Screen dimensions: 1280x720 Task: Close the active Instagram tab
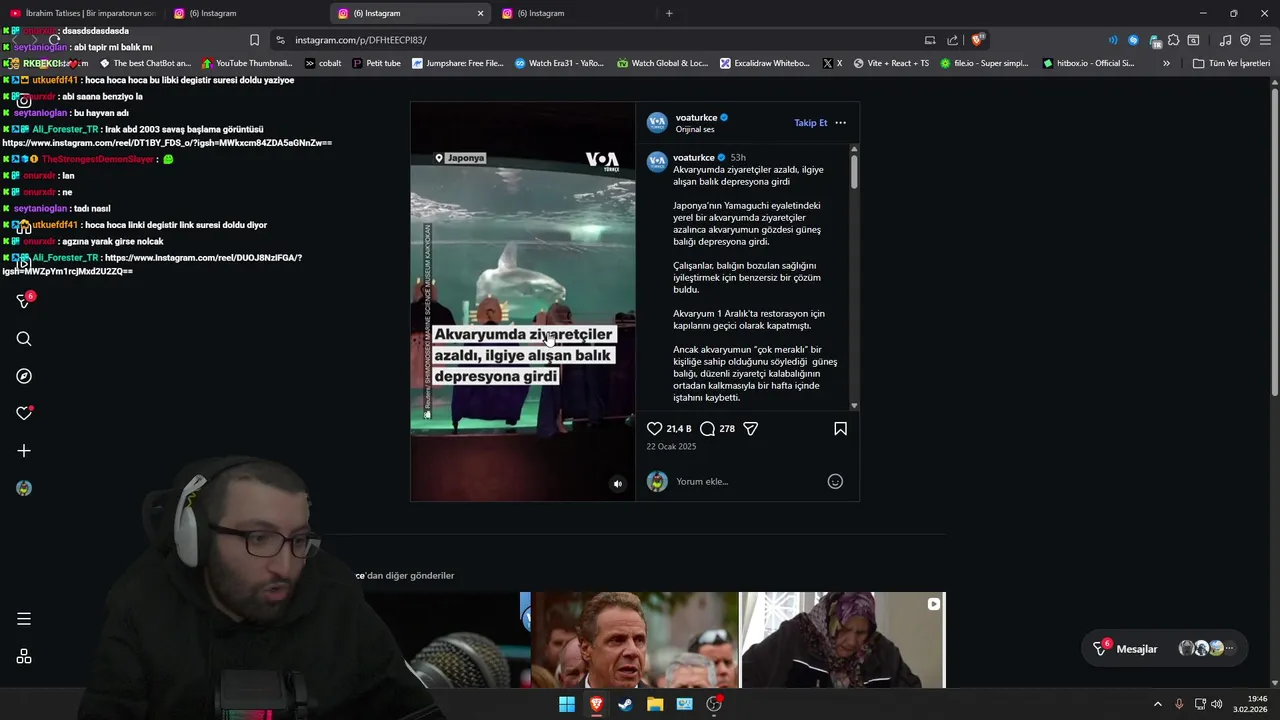coord(480,13)
